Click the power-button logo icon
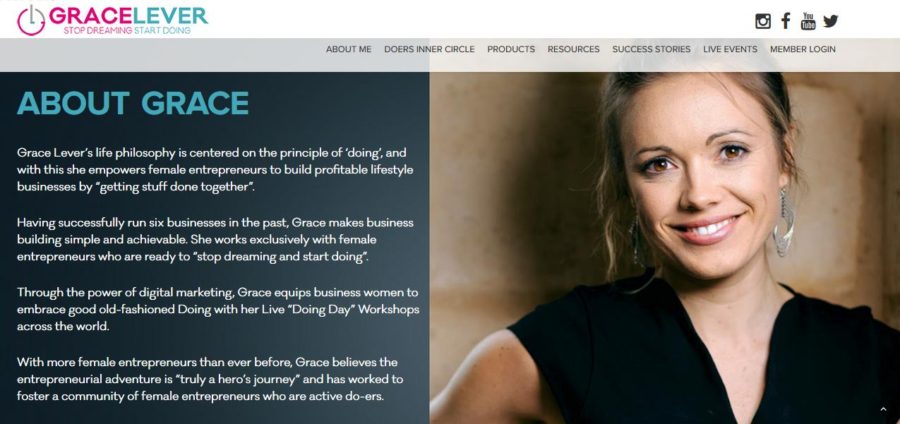 (x=31, y=21)
